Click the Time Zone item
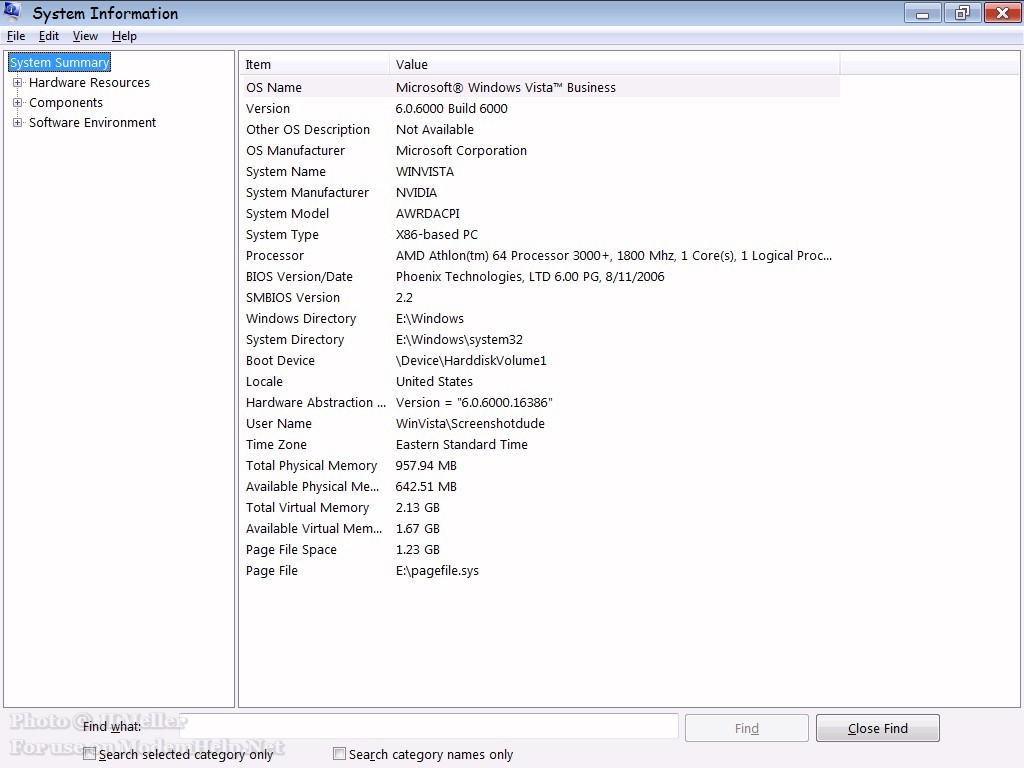The image size is (1024, 768). pyautogui.click(x=276, y=444)
